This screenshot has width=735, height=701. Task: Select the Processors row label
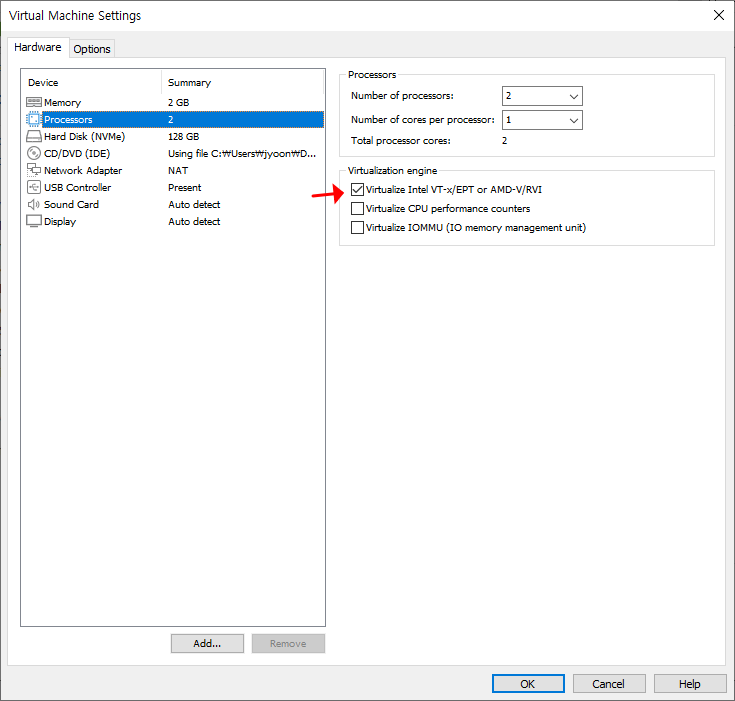(x=68, y=120)
